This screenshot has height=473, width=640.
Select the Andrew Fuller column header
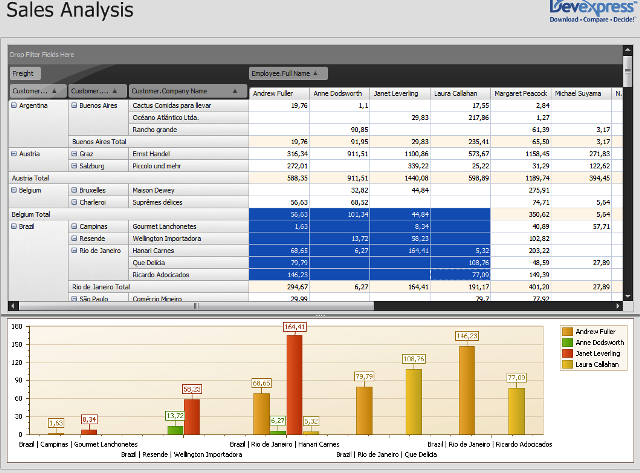279,93
